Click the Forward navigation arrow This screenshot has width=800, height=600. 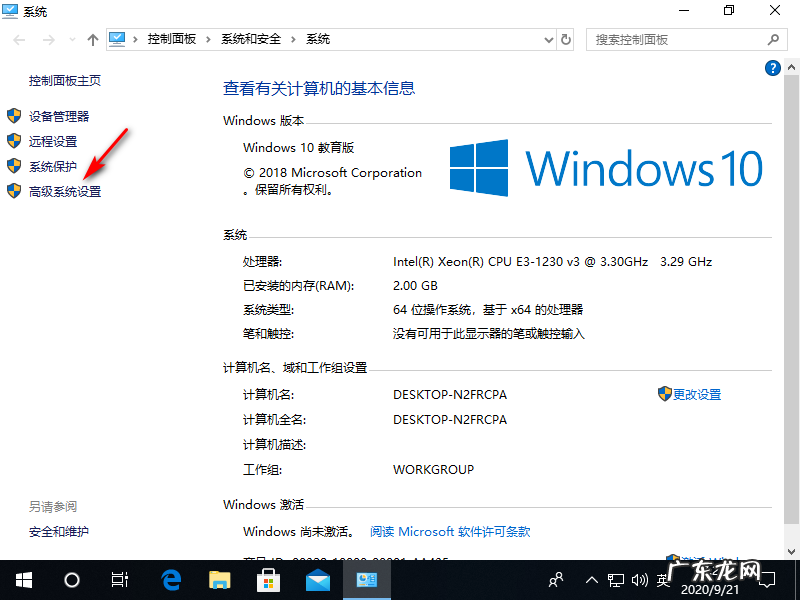click(48, 40)
